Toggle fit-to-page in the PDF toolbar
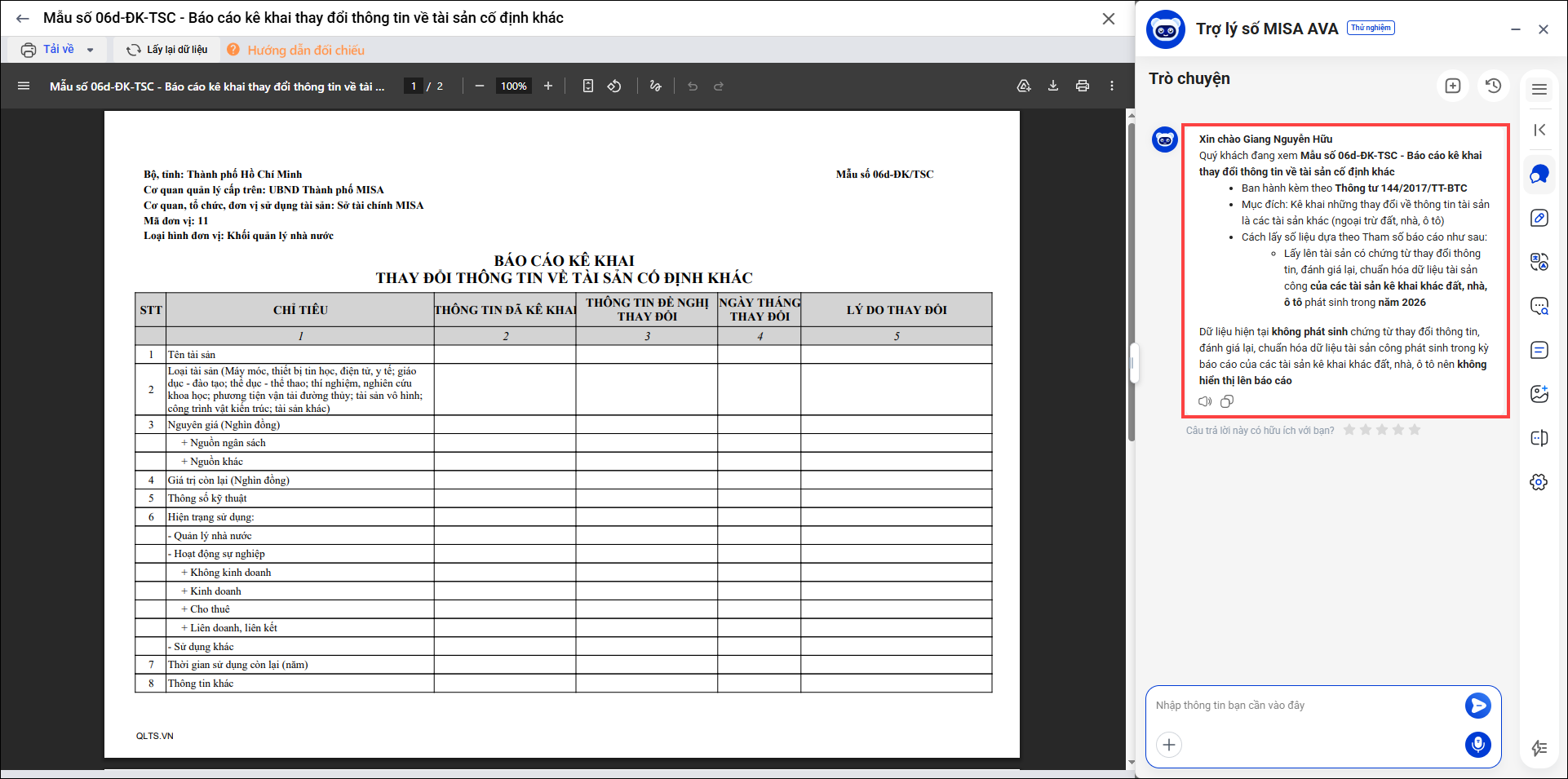The image size is (1568, 779). (588, 86)
